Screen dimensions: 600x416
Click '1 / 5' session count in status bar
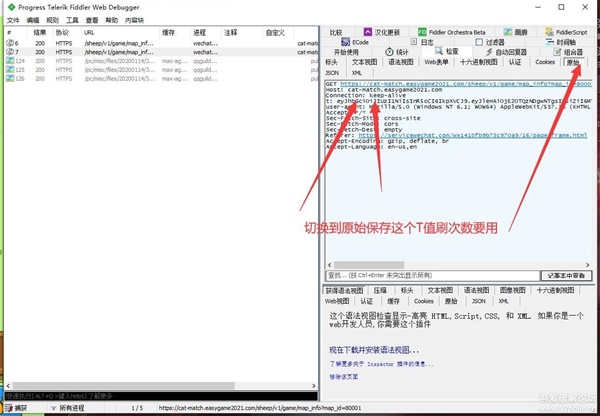coord(137,408)
